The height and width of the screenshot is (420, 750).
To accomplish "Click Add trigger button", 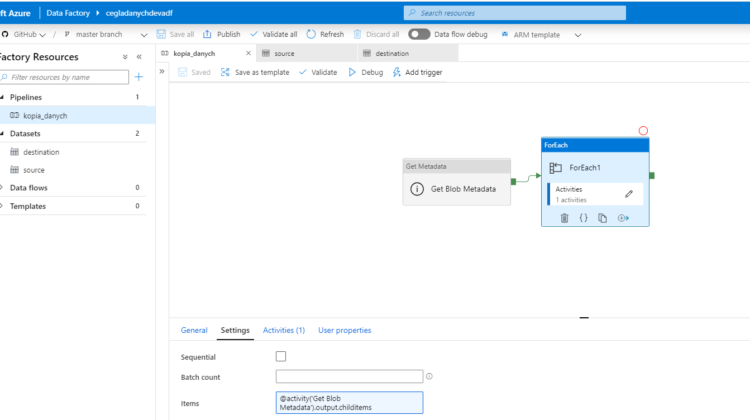I will point(417,72).
